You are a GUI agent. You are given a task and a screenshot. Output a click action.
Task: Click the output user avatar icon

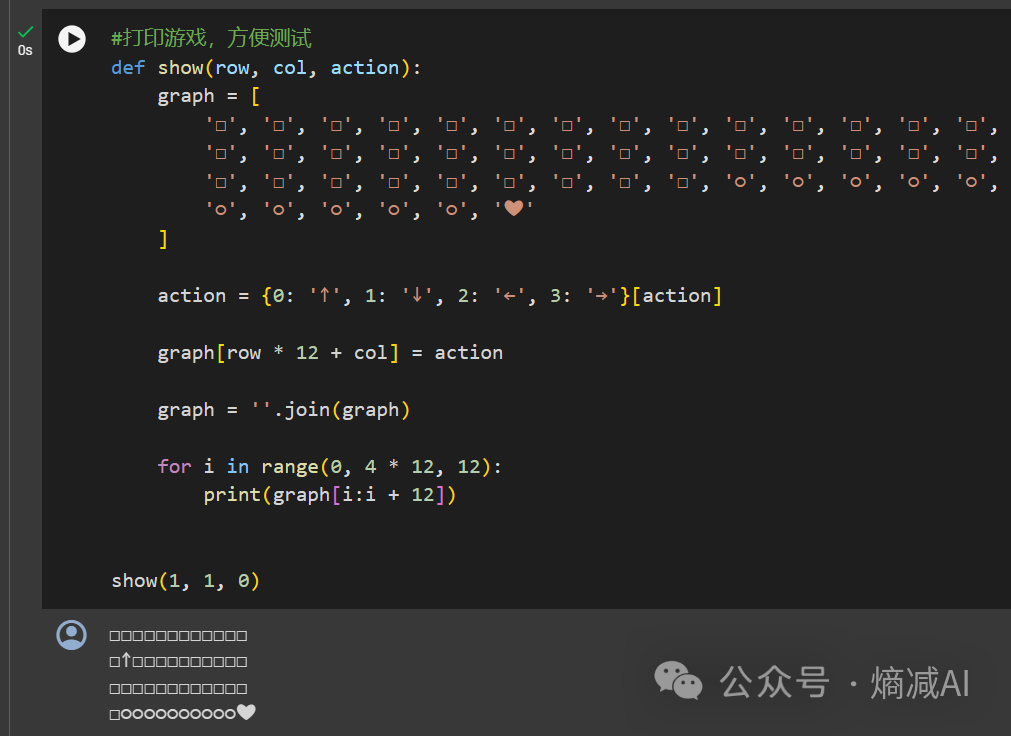pyautogui.click(x=72, y=635)
